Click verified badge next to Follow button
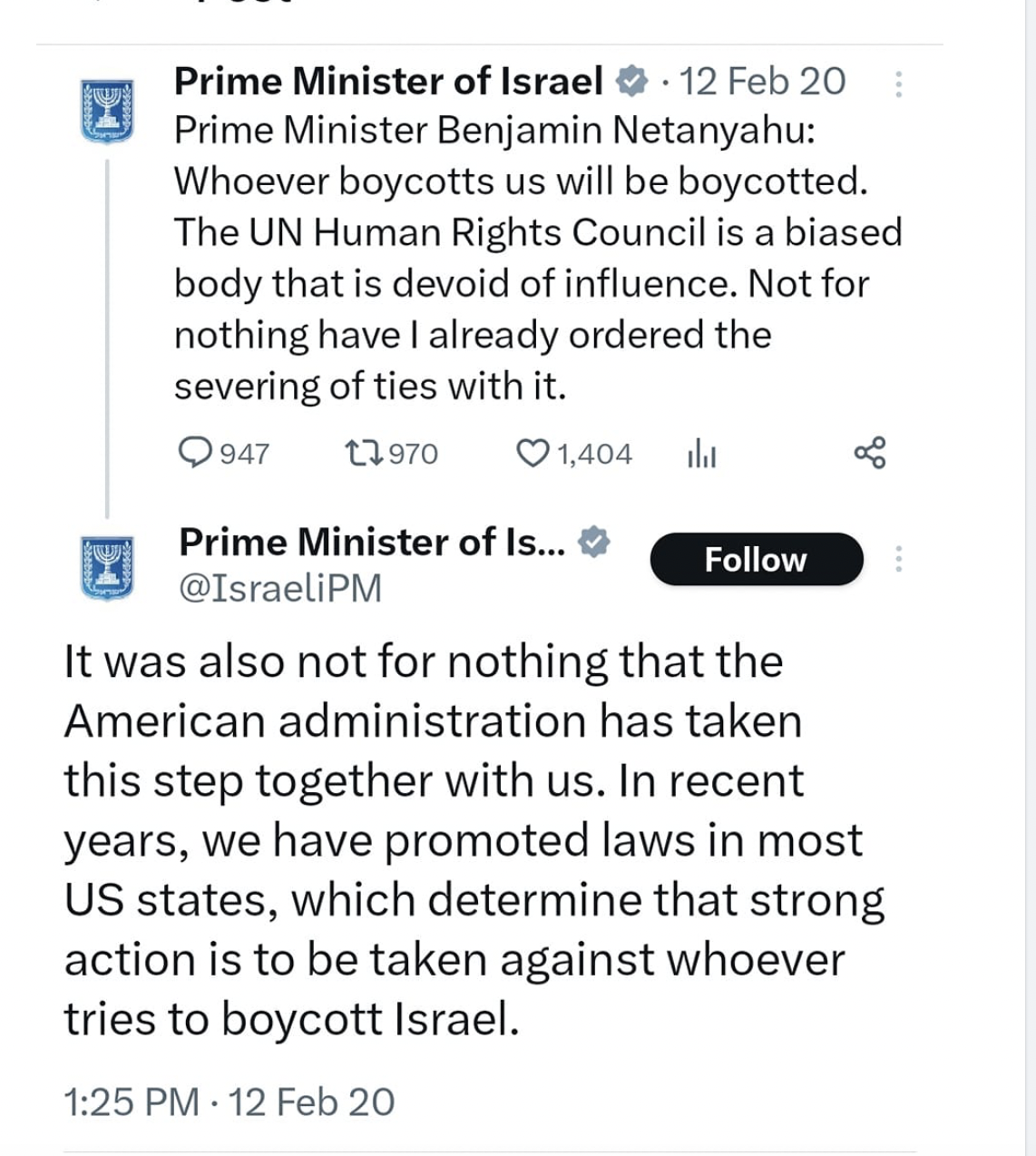 pyautogui.click(x=595, y=543)
